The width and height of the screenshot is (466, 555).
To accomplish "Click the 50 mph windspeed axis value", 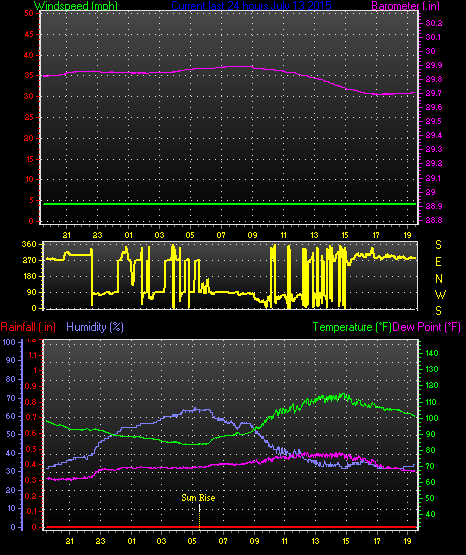I will click(x=29, y=13).
